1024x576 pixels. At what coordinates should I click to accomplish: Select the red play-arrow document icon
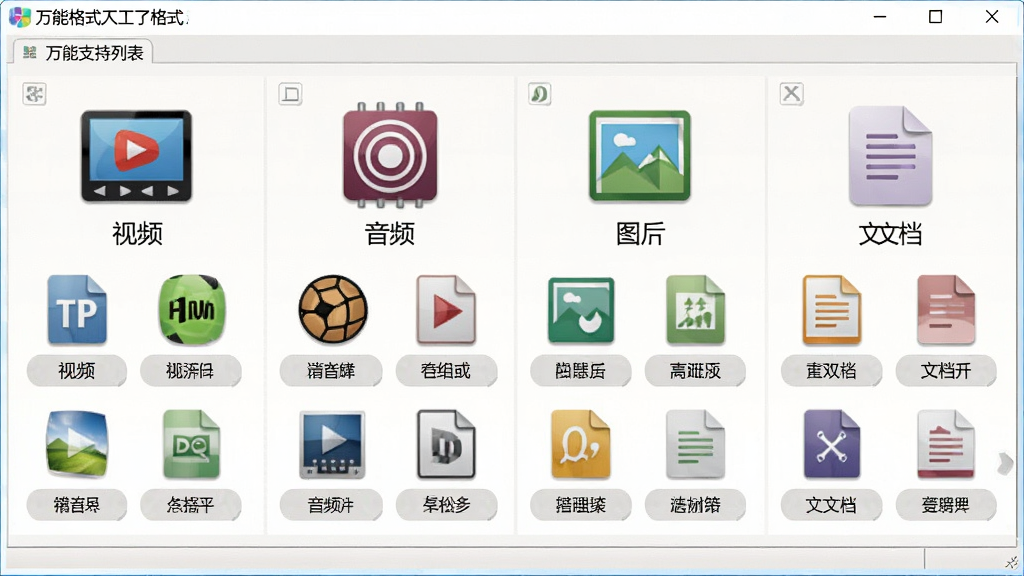click(446, 310)
